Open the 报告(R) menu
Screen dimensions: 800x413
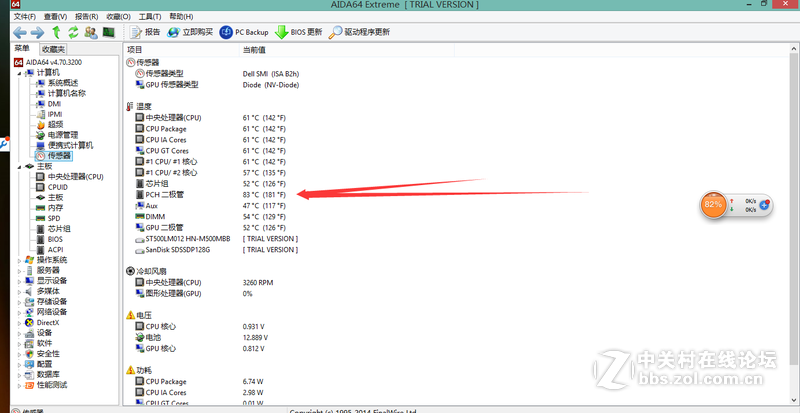[86, 16]
